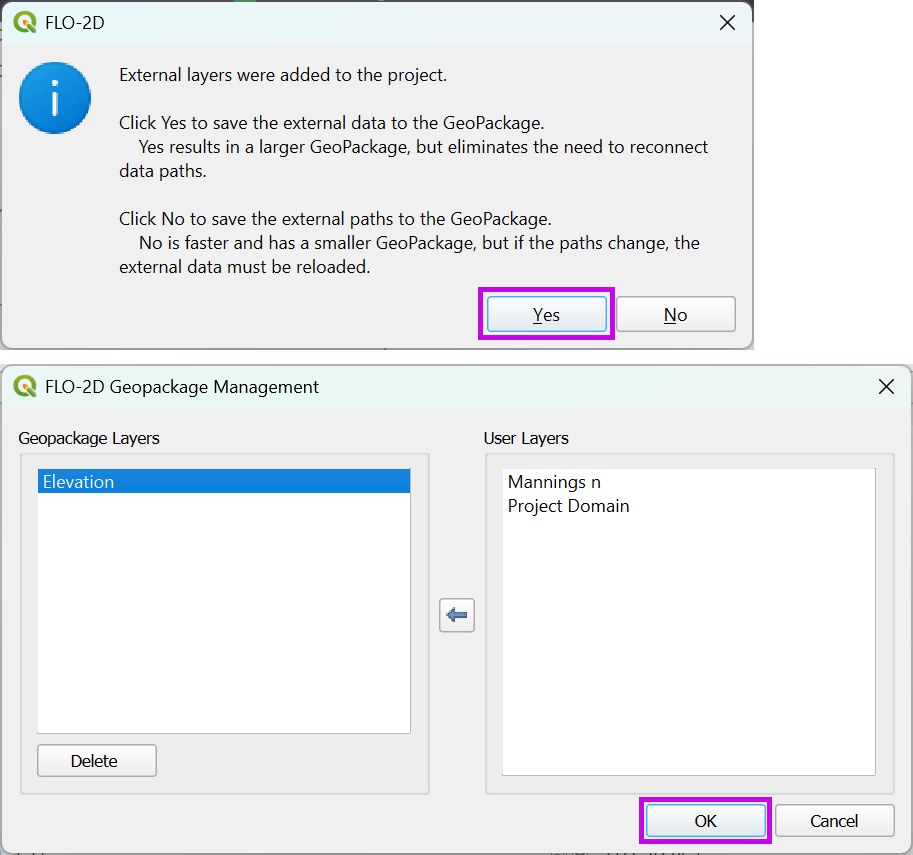The height and width of the screenshot is (855, 913).
Task: Click Yes to save external data
Action: [x=546, y=315]
